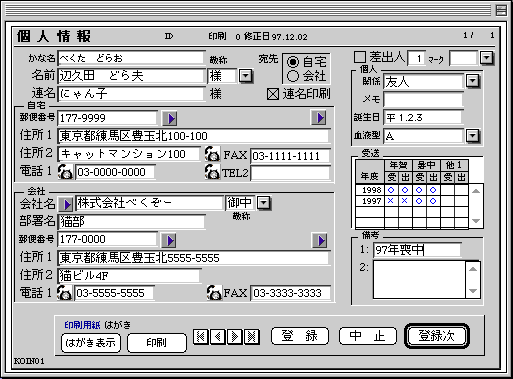
Task: Go to the previous record
Action: 218,337
